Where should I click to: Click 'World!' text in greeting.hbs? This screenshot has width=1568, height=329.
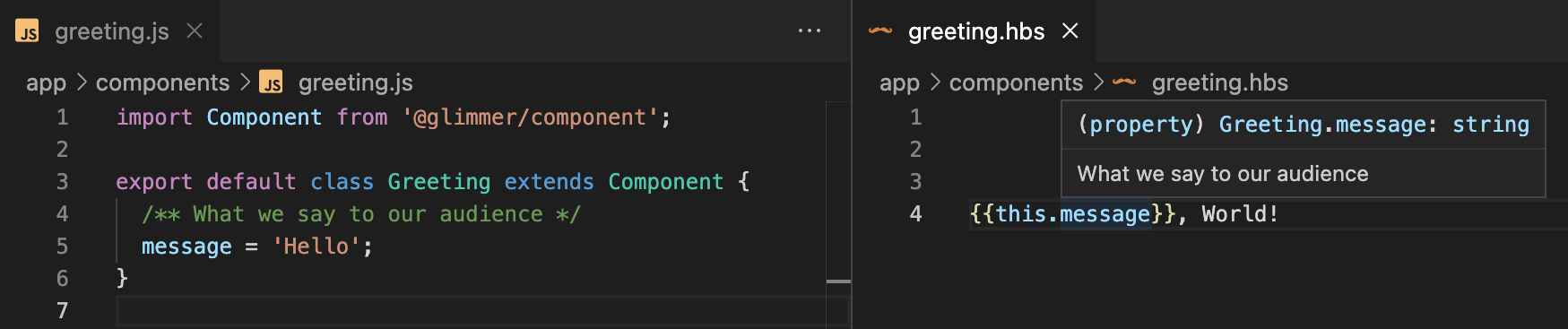[x=1241, y=214]
